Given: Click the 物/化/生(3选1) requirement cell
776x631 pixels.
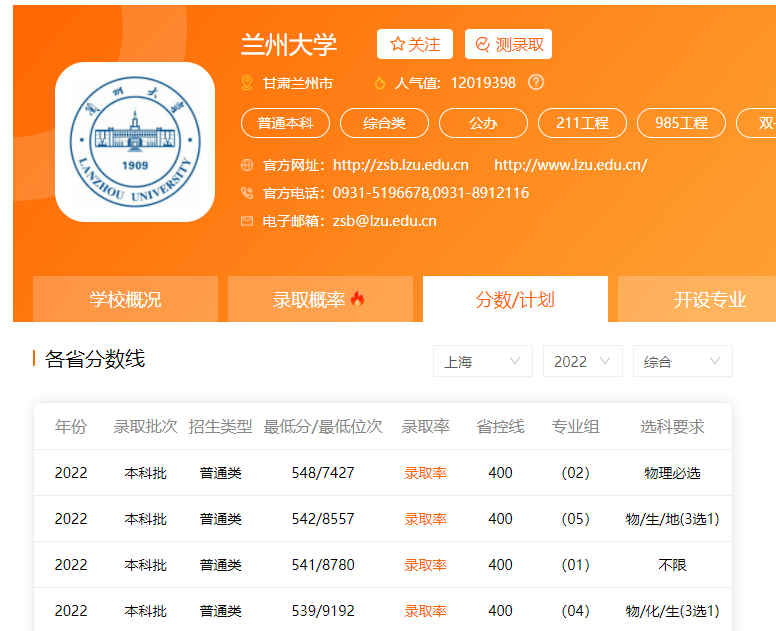Looking at the screenshot, I should 672,611.
